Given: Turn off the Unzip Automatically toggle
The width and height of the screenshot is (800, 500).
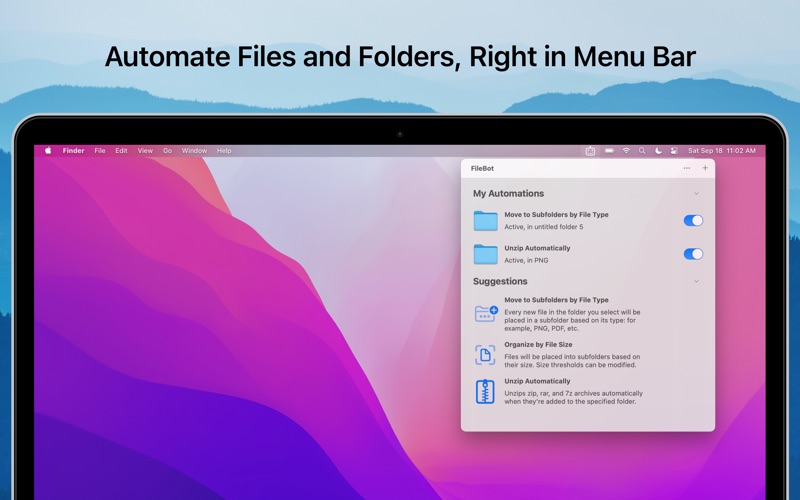Looking at the screenshot, I should [x=693, y=254].
